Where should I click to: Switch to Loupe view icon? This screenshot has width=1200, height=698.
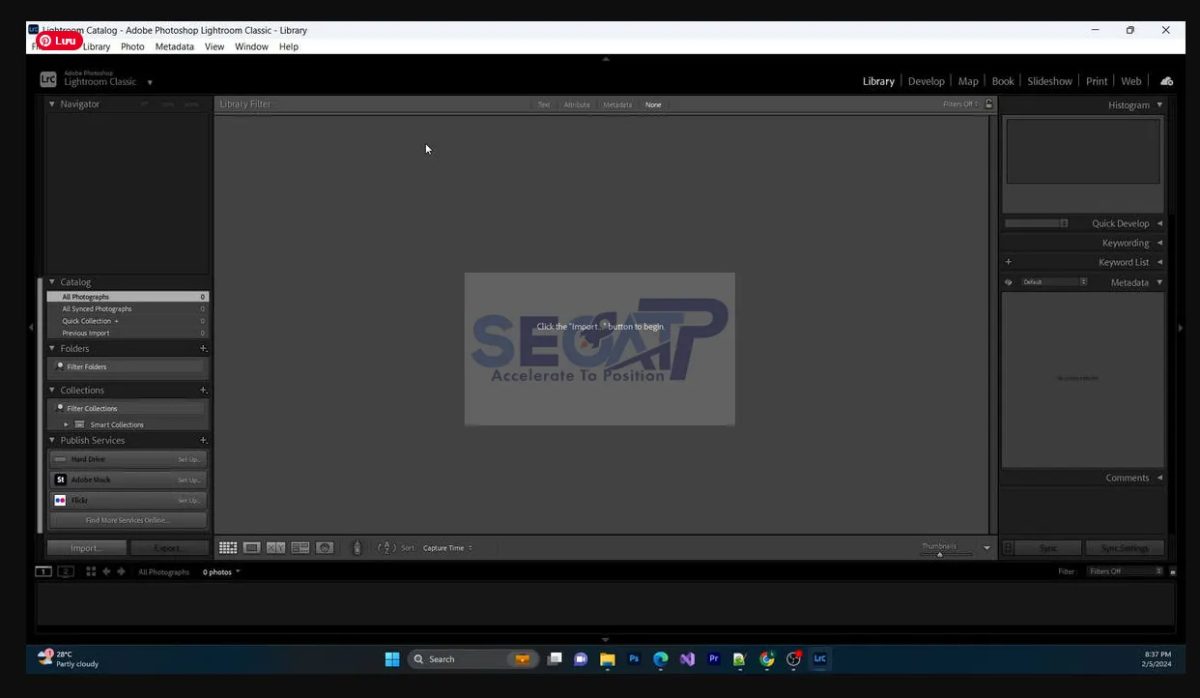point(252,548)
